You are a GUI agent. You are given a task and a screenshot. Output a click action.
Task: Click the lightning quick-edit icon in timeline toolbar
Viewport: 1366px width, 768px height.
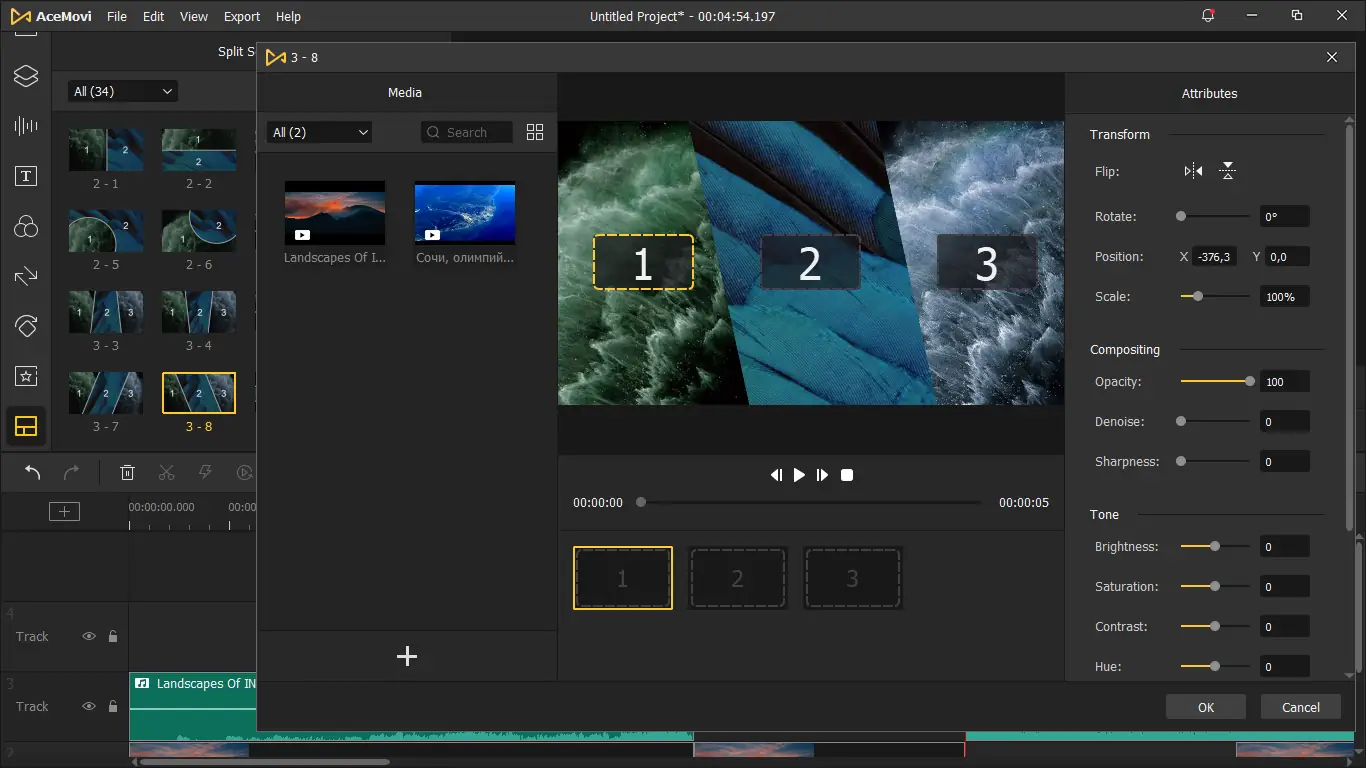[x=205, y=473]
